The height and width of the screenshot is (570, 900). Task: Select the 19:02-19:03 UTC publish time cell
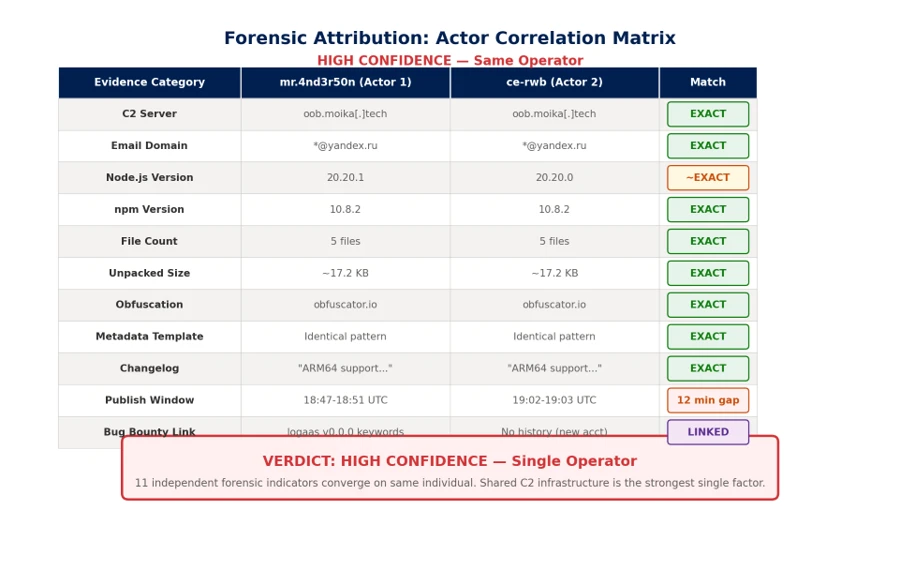(x=554, y=400)
